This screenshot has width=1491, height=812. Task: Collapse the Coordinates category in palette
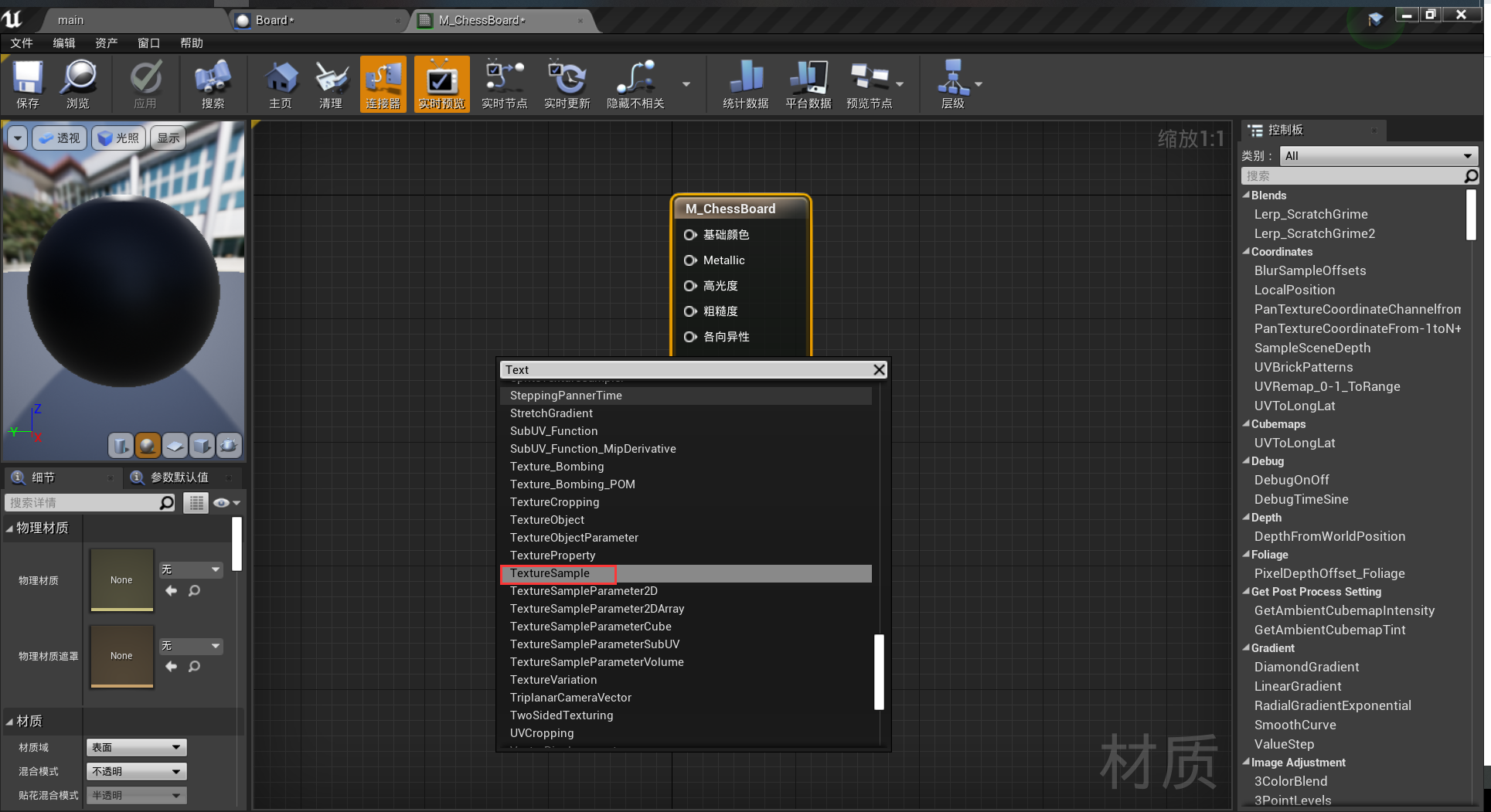tap(1246, 252)
